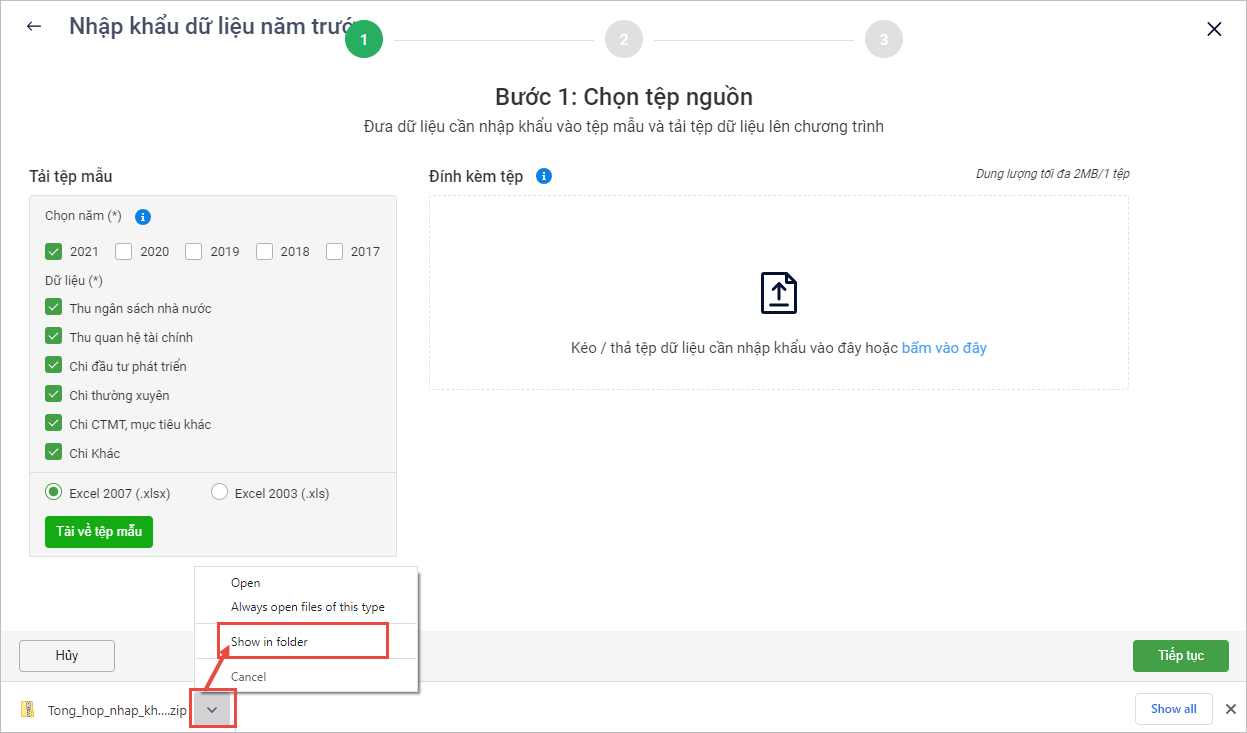The image size is (1247, 733).
Task: Click the back arrow icon
Action: (x=34, y=27)
